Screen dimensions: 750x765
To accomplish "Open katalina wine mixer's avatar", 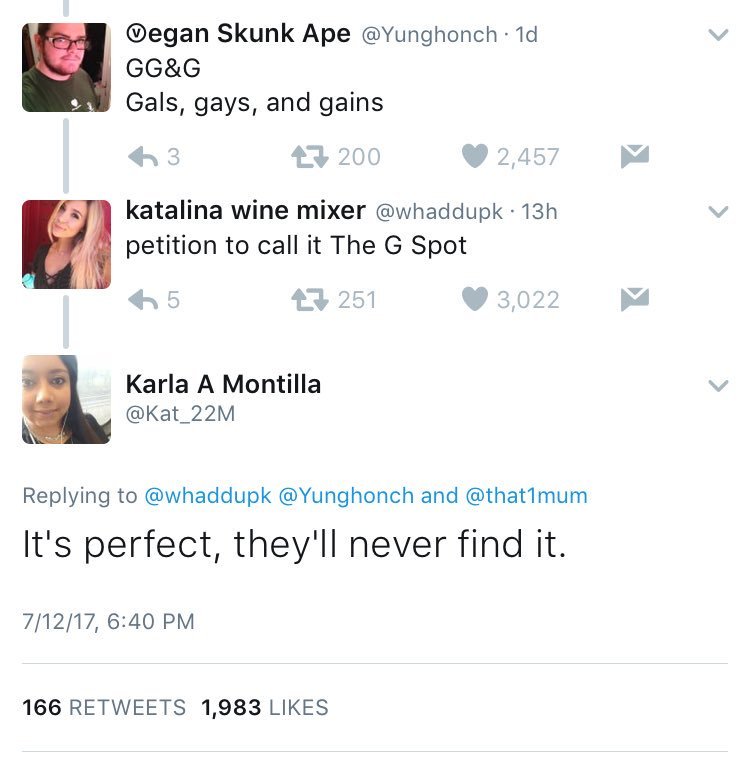I will [66, 244].
